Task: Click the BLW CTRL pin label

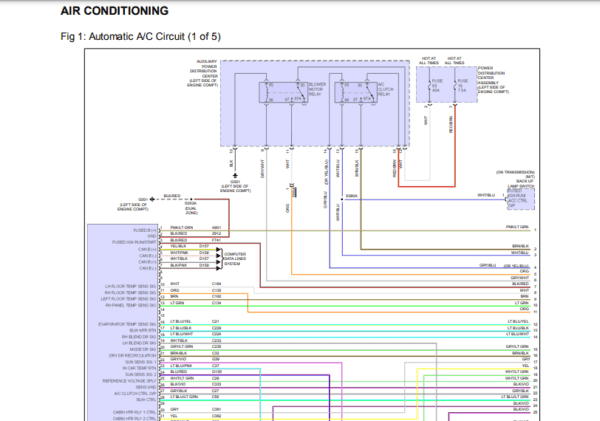Action: point(146,400)
